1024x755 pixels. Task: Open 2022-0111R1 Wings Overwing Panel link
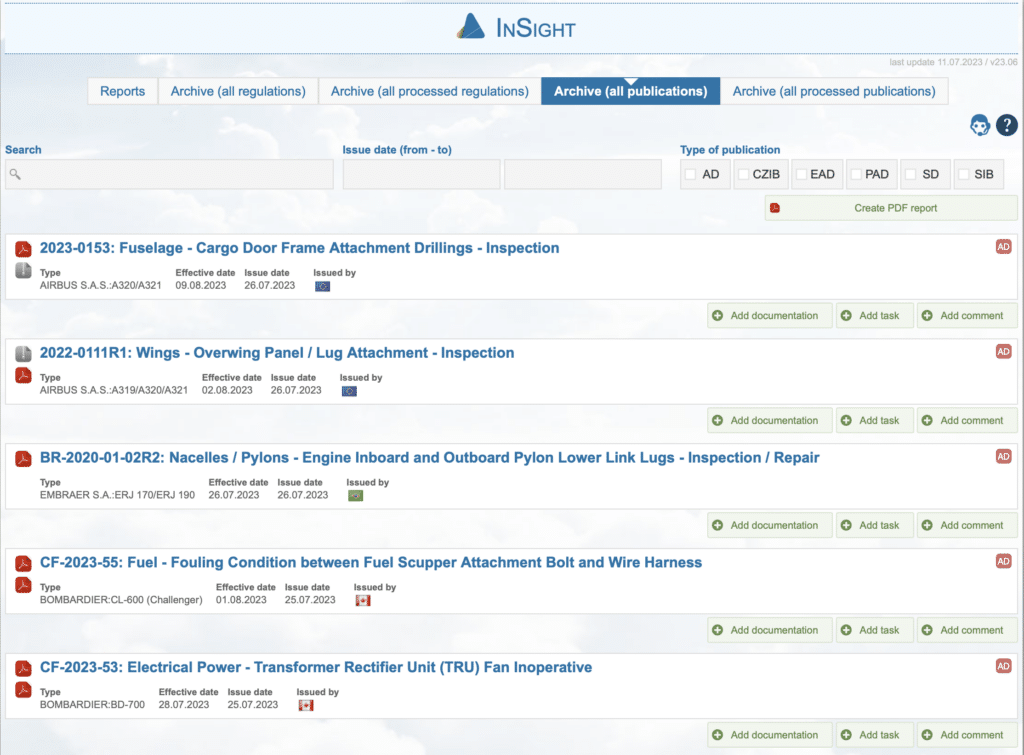pos(277,353)
